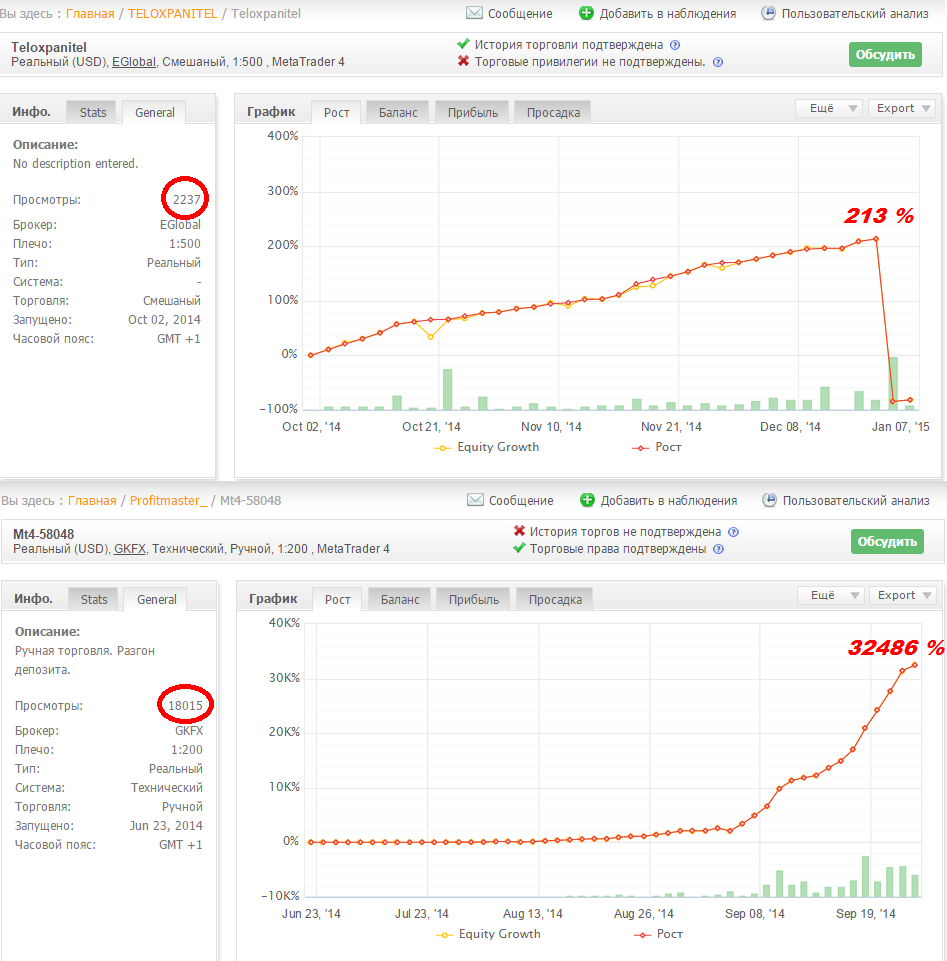Click help icon next to 'История торговли подтверждена'
947x961 pixels.
point(675,45)
